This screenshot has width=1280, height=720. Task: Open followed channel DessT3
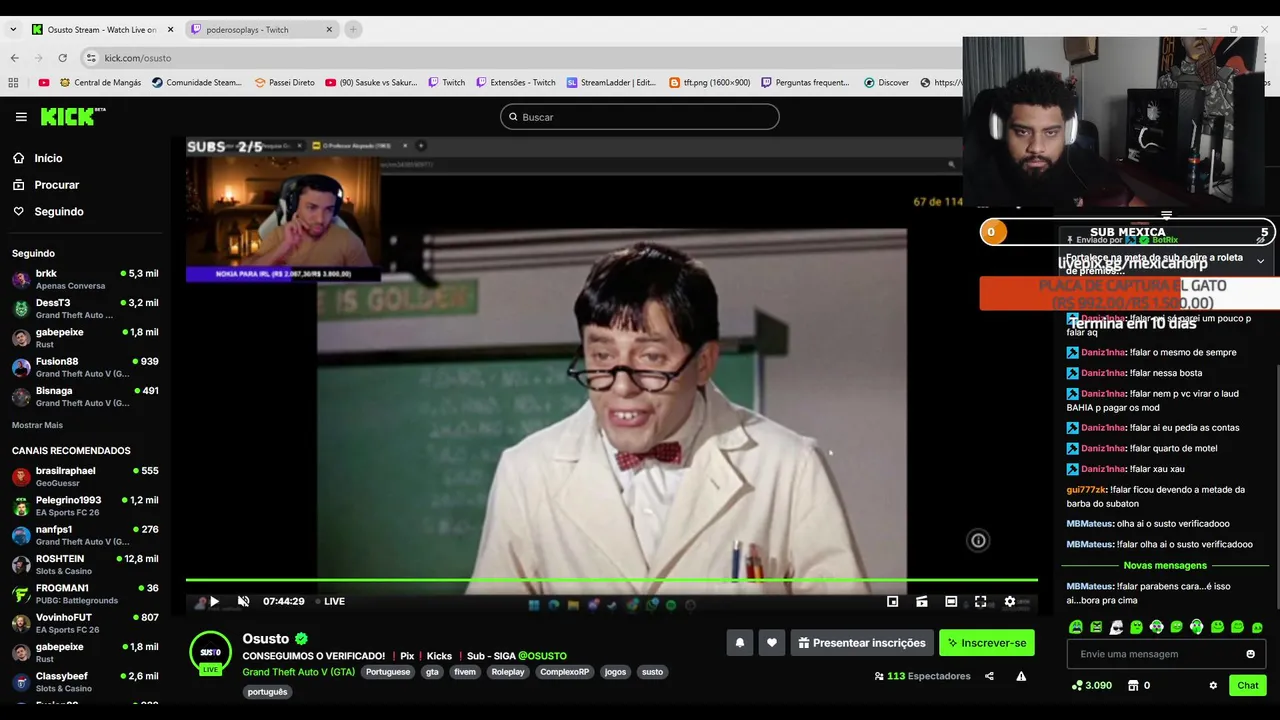click(x=85, y=308)
